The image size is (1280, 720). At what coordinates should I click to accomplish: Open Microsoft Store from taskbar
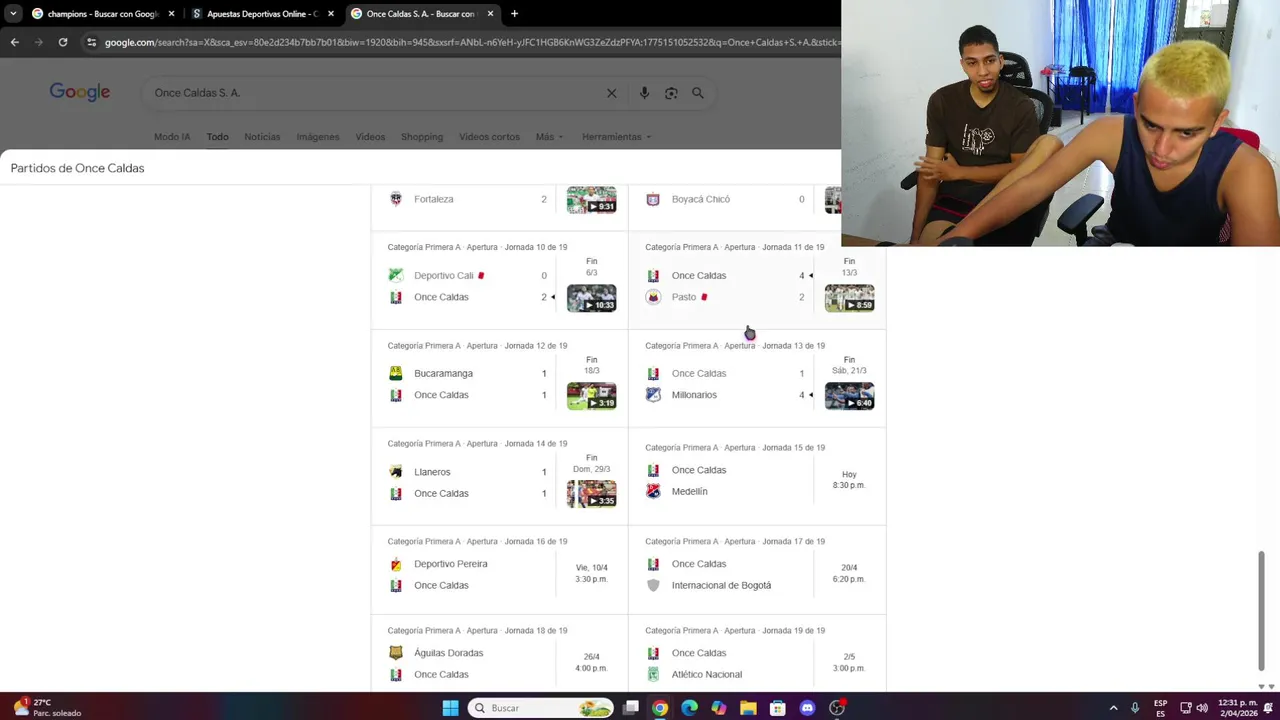778,708
